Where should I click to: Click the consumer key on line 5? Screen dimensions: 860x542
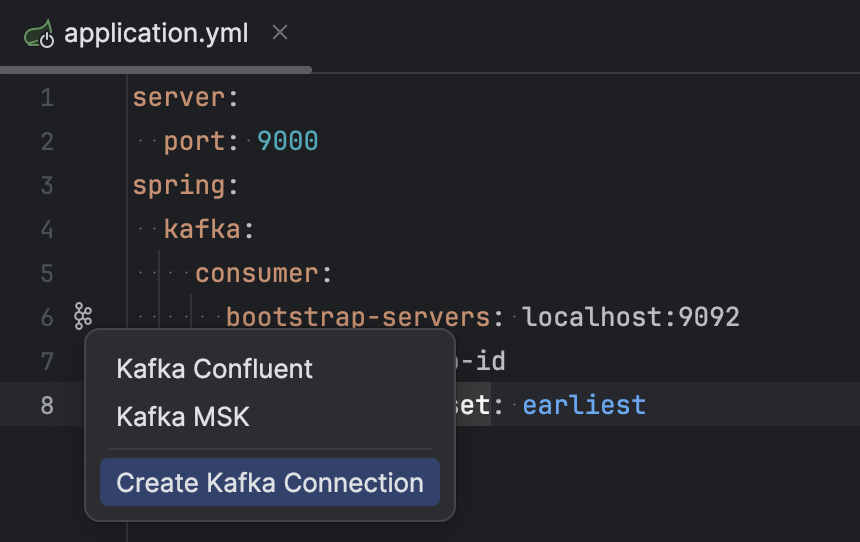[258, 274]
